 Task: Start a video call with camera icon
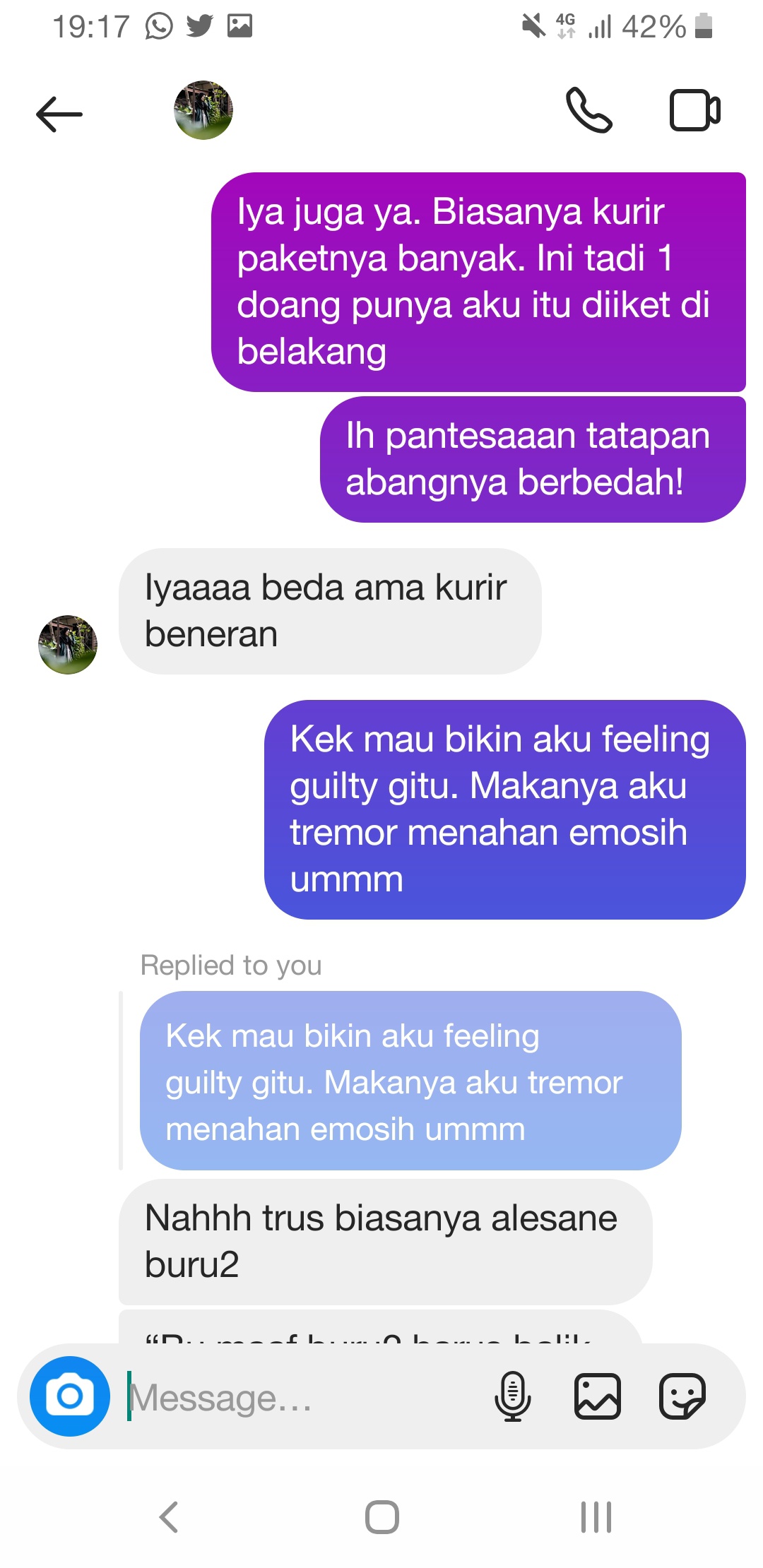(x=694, y=110)
